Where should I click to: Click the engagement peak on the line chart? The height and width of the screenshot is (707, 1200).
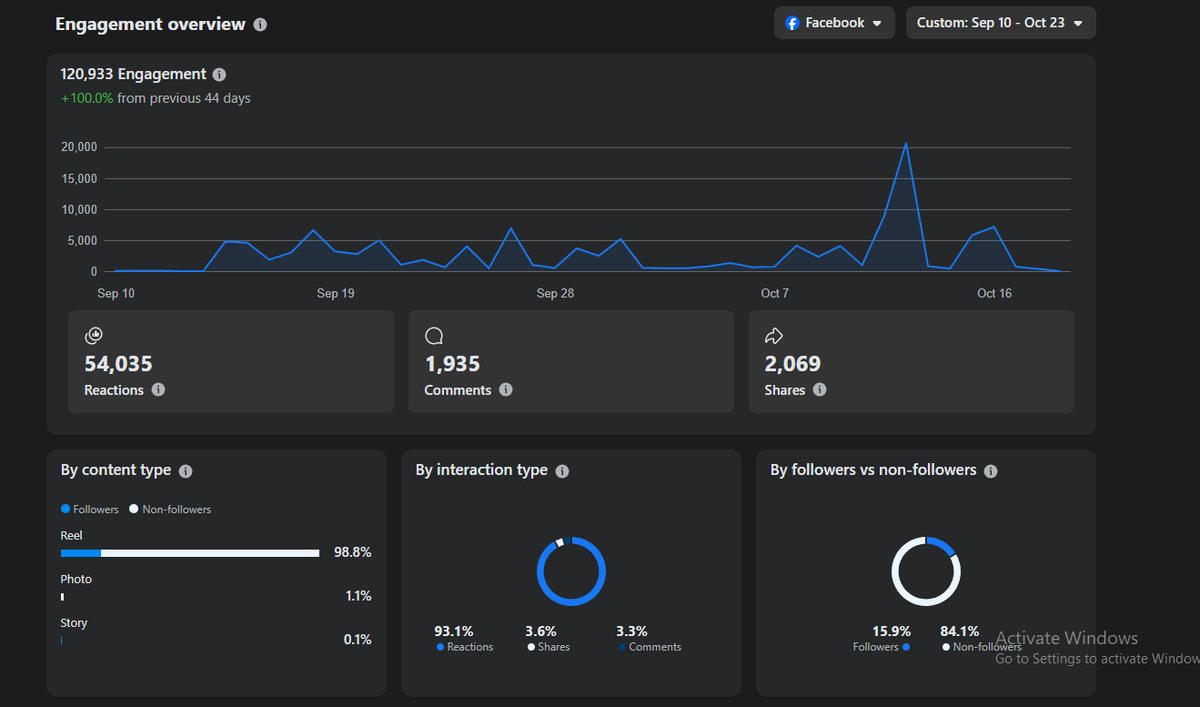coord(906,144)
